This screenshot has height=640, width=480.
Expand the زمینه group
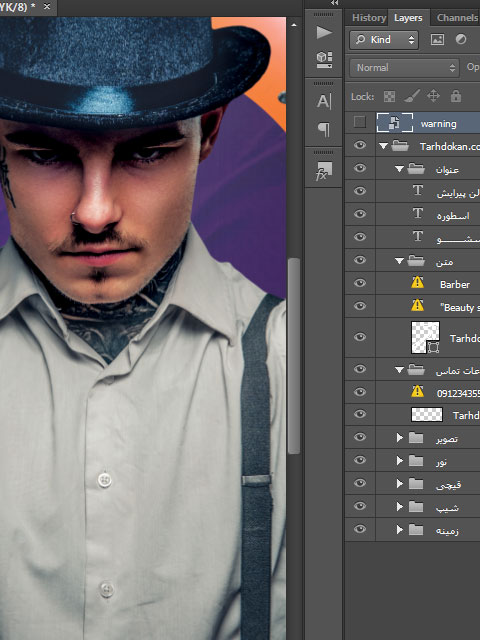pos(400,530)
